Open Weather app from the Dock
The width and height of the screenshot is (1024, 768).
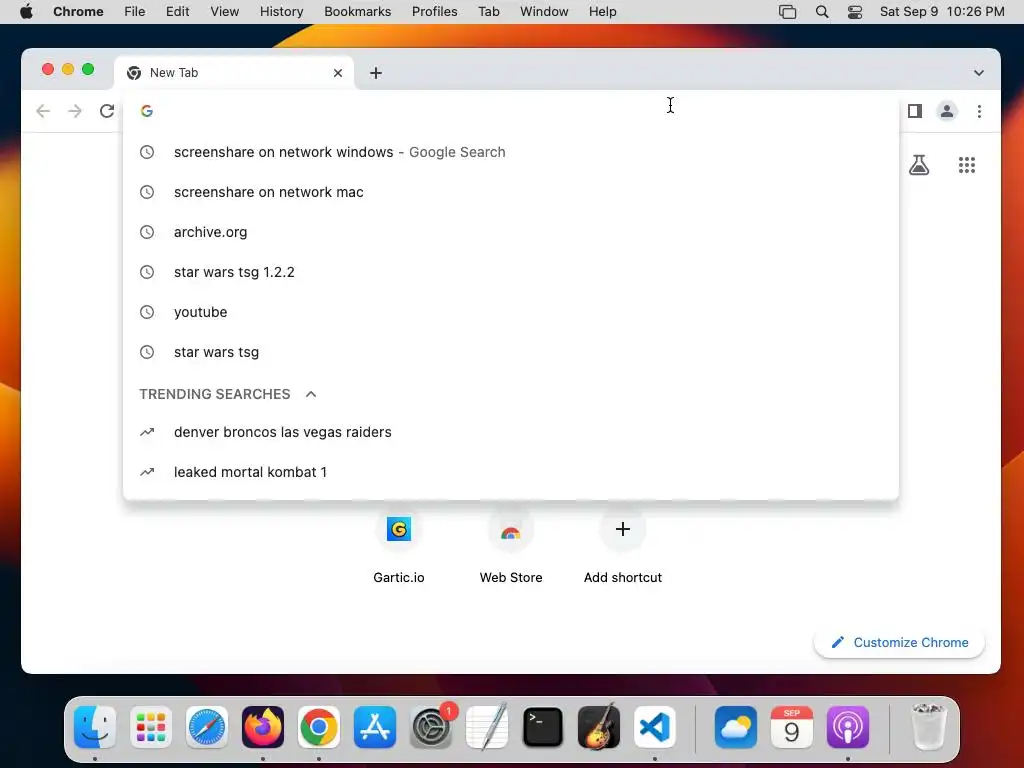tap(736, 727)
